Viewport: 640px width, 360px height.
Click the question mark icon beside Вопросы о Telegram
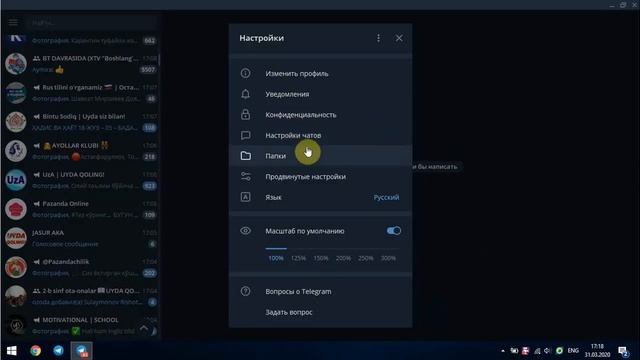coord(245,291)
